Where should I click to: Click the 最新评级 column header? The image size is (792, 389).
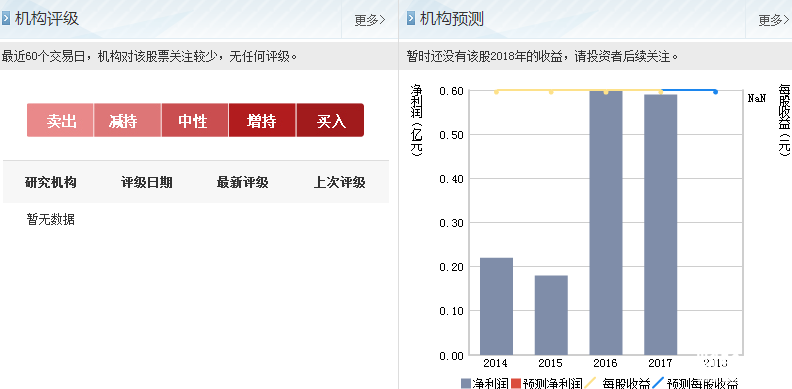242,182
